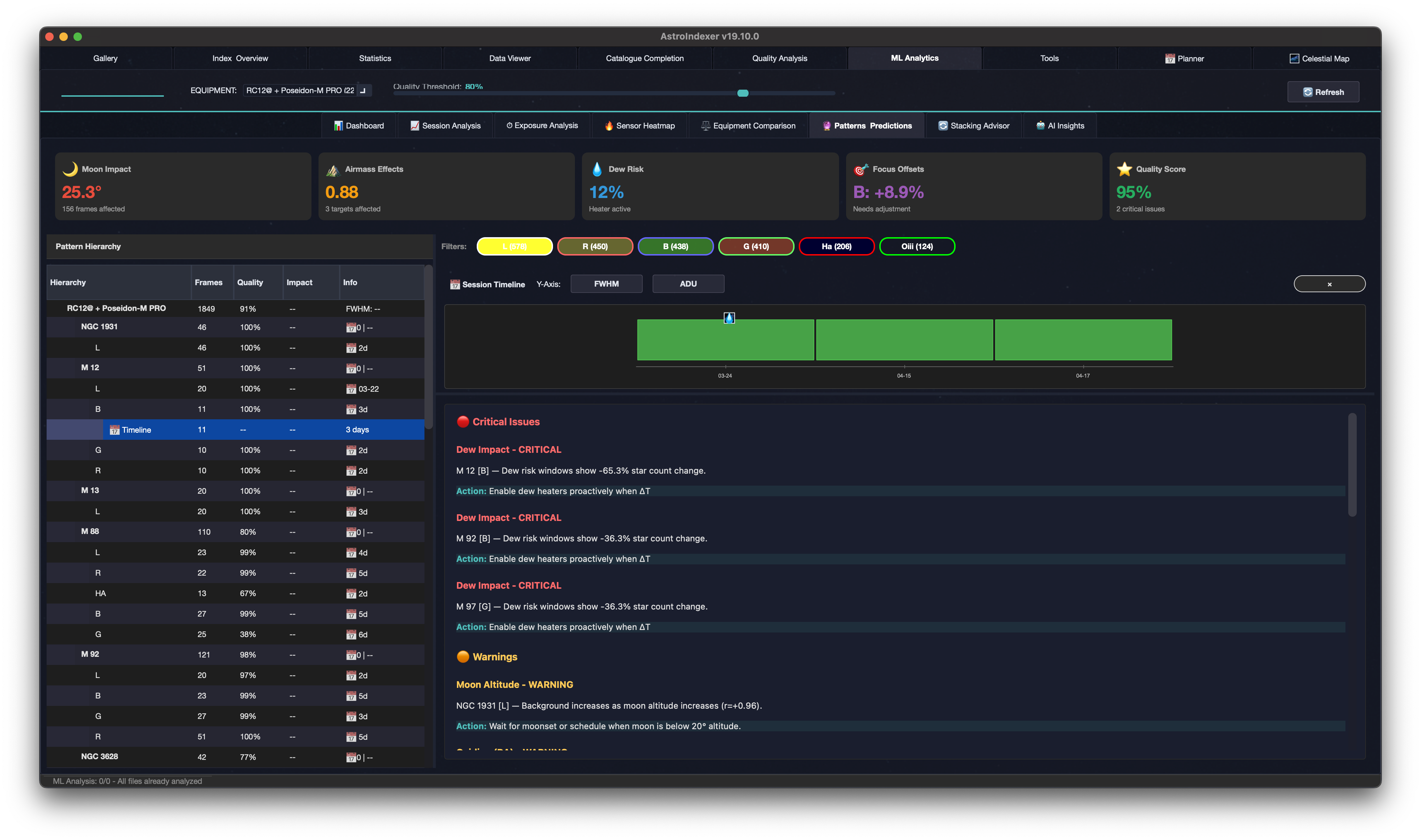This screenshot has height=840, width=1421.
Task: Open the Quality Analysis tab
Action: click(x=779, y=58)
